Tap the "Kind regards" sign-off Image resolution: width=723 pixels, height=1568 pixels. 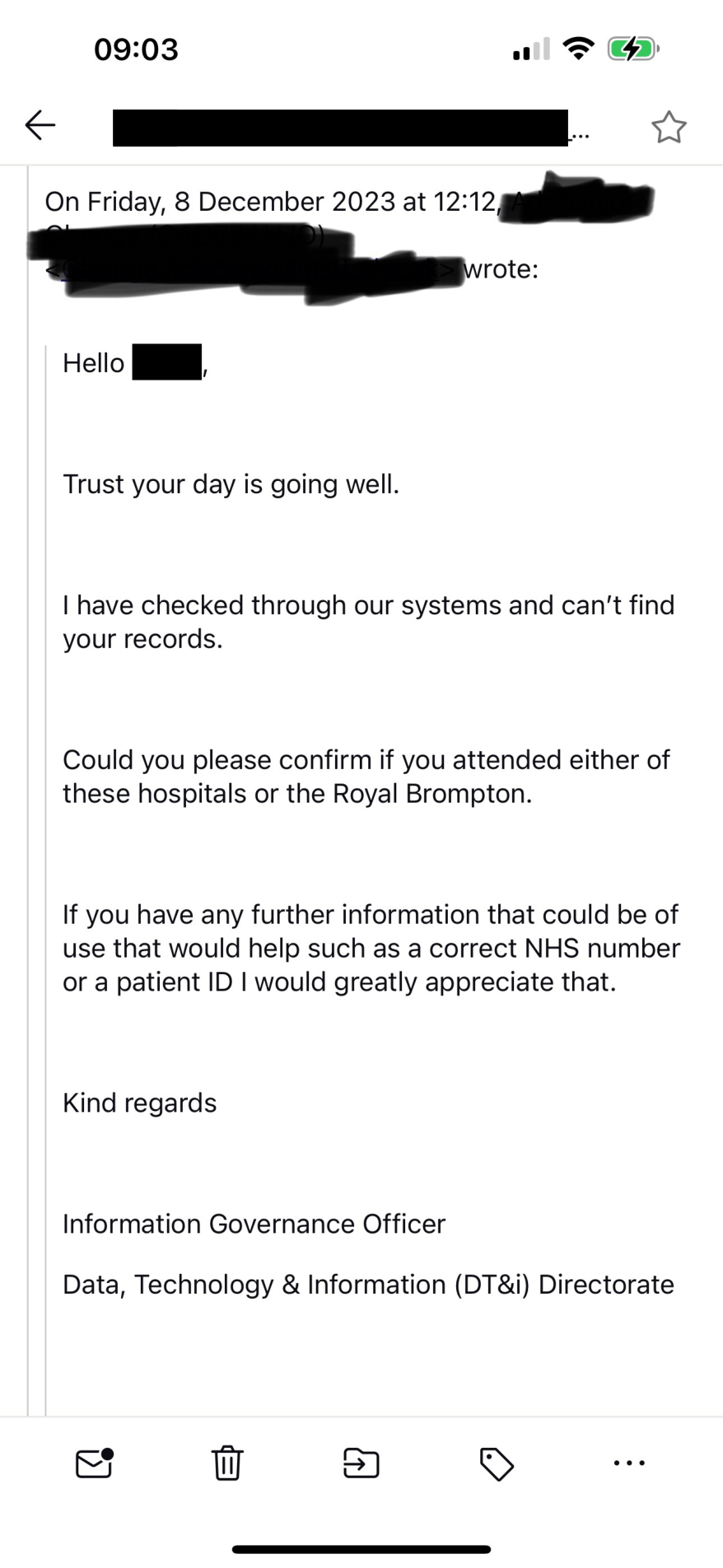click(140, 1103)
